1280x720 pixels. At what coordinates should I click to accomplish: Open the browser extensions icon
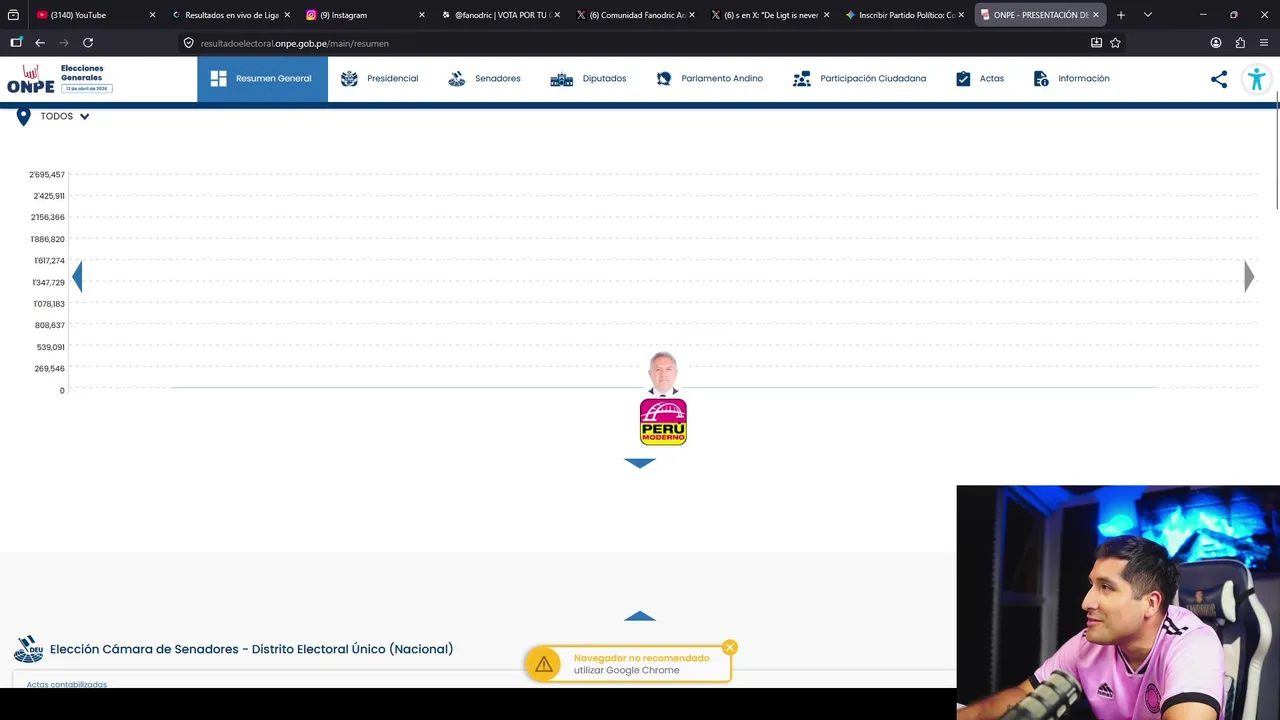(x=1240, y=43)
